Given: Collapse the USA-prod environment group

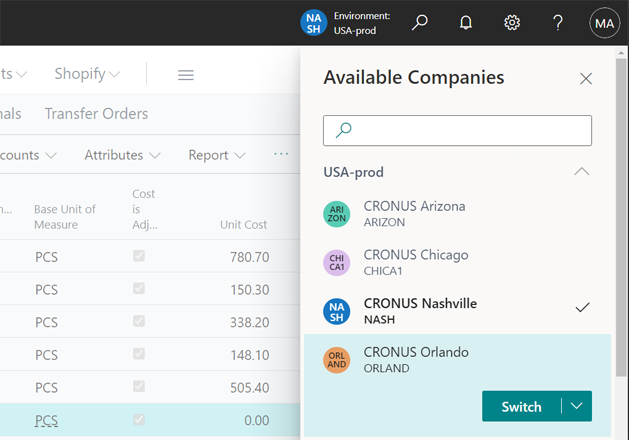Looking at the screenshot, I should click(581, 172).
